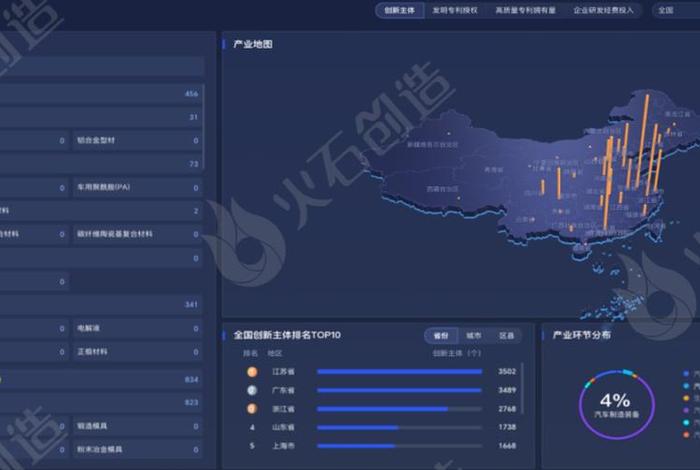Click the value 3502
This screenshot has height=470, width=700.
coord(507,371)
